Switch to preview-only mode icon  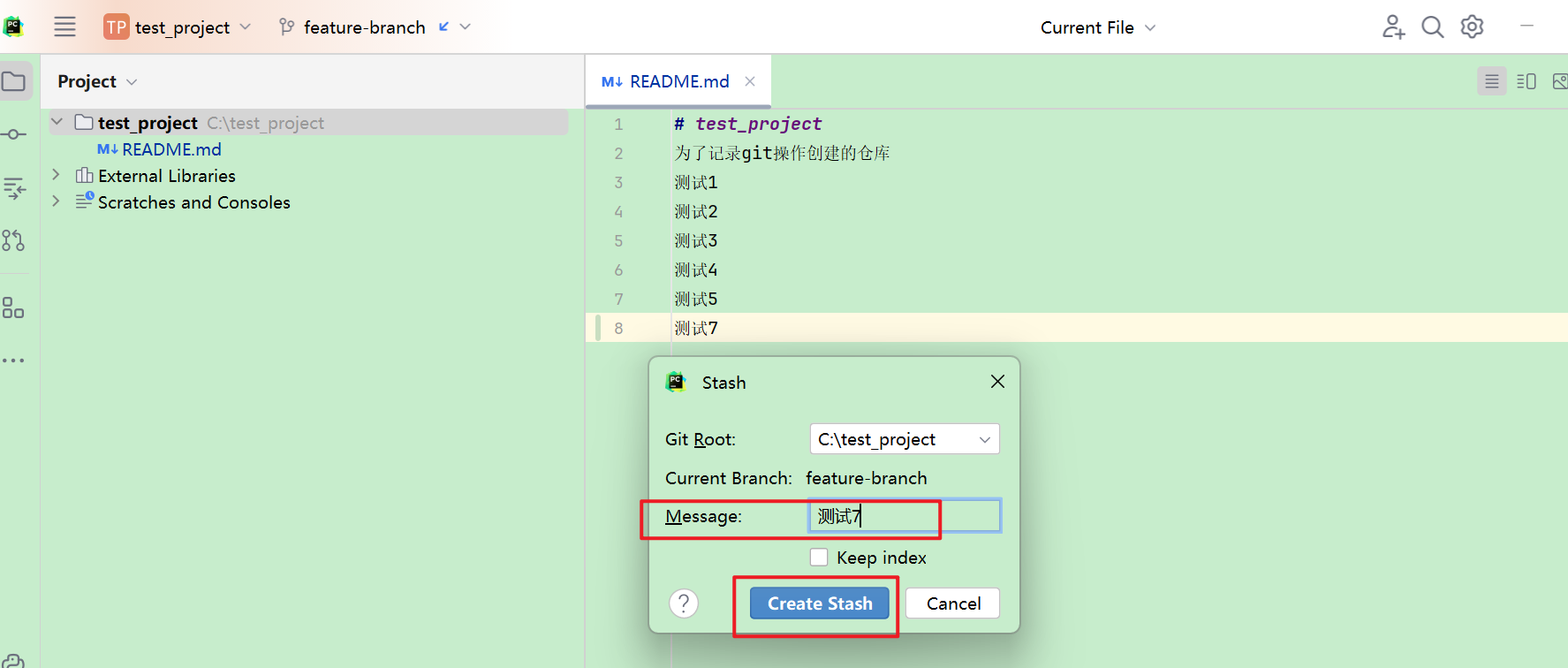point(1559,81)
